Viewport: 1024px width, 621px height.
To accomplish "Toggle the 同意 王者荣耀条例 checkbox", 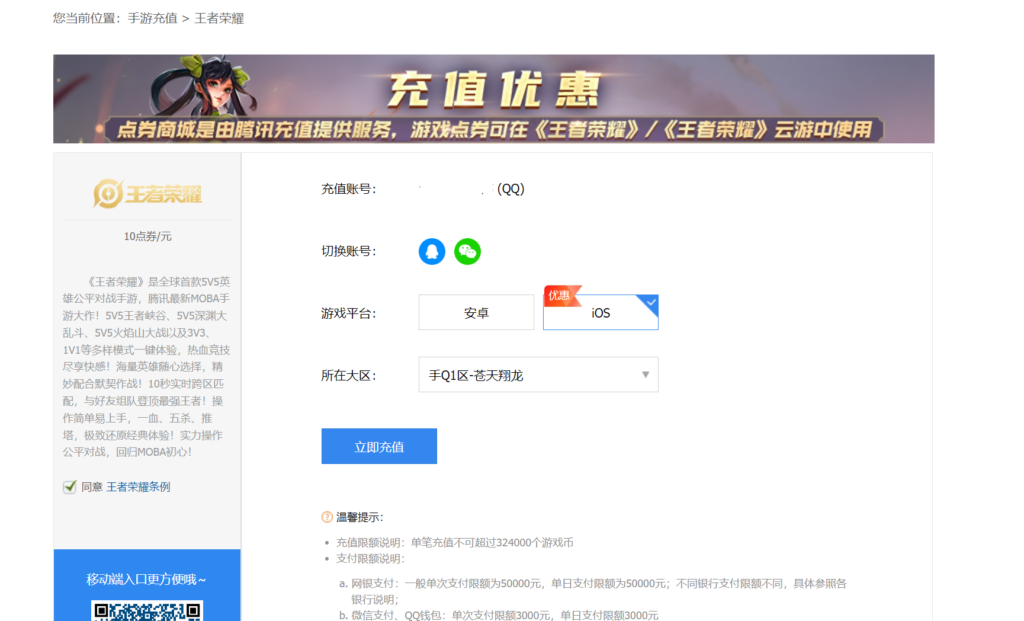I will click(70, 486).
